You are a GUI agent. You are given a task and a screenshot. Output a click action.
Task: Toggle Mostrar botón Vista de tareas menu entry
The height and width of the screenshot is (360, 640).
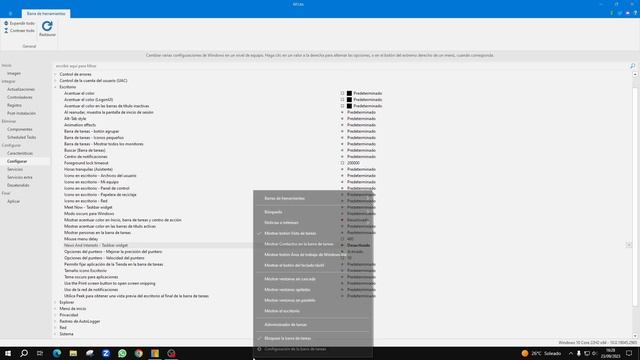click(313, 233)
